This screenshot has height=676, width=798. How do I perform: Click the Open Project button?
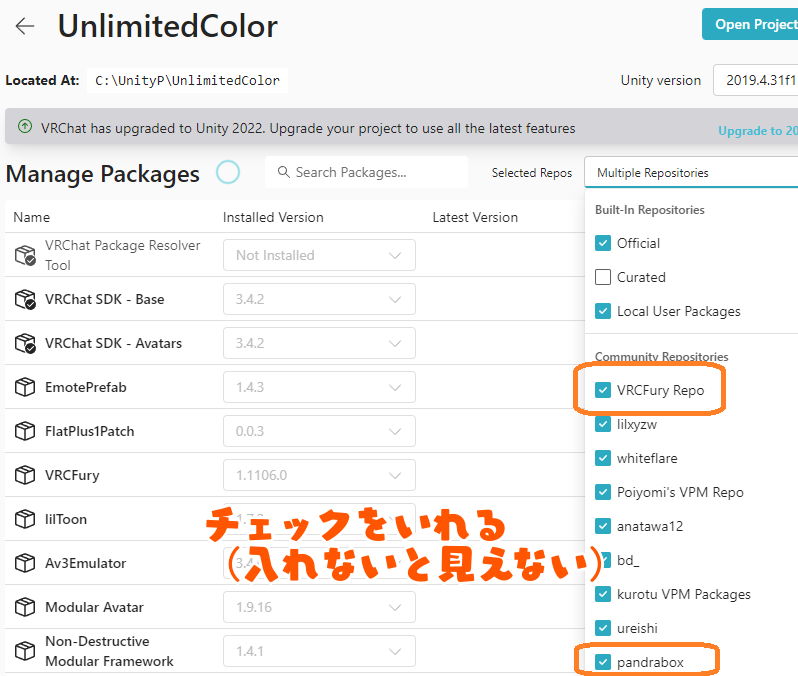750,24
